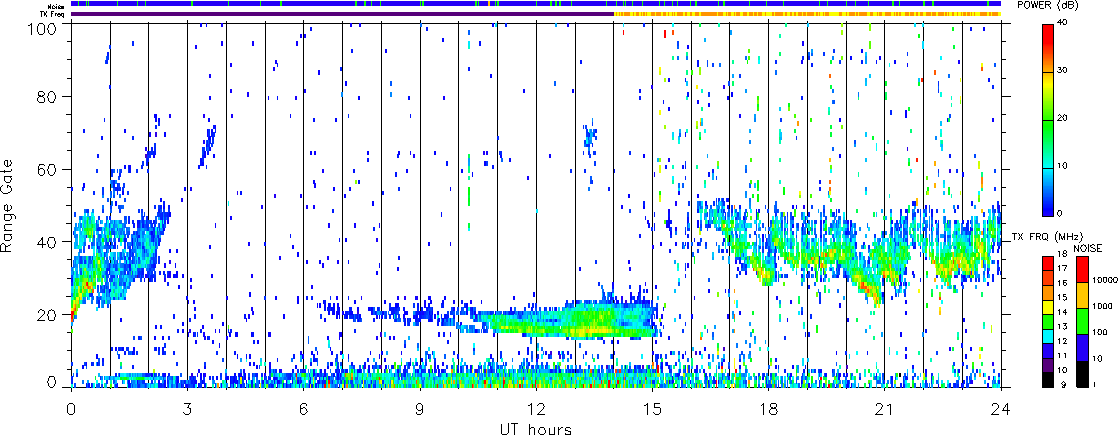
Task: Click the UT hours axis tick label '12'
Action: pyautogui.click(x=536, y=409)
